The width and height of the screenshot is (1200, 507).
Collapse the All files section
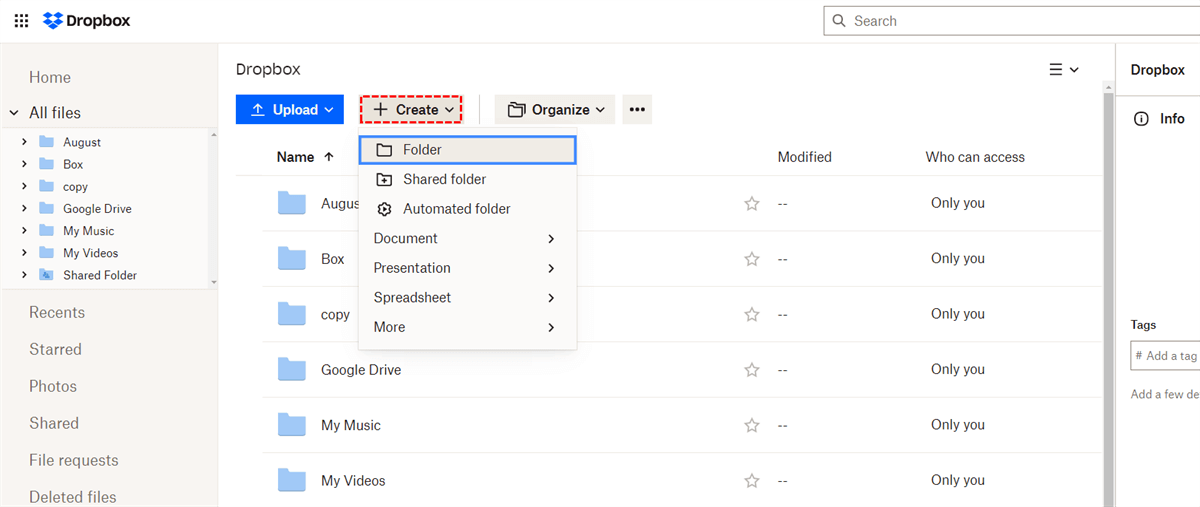[14, 113]
